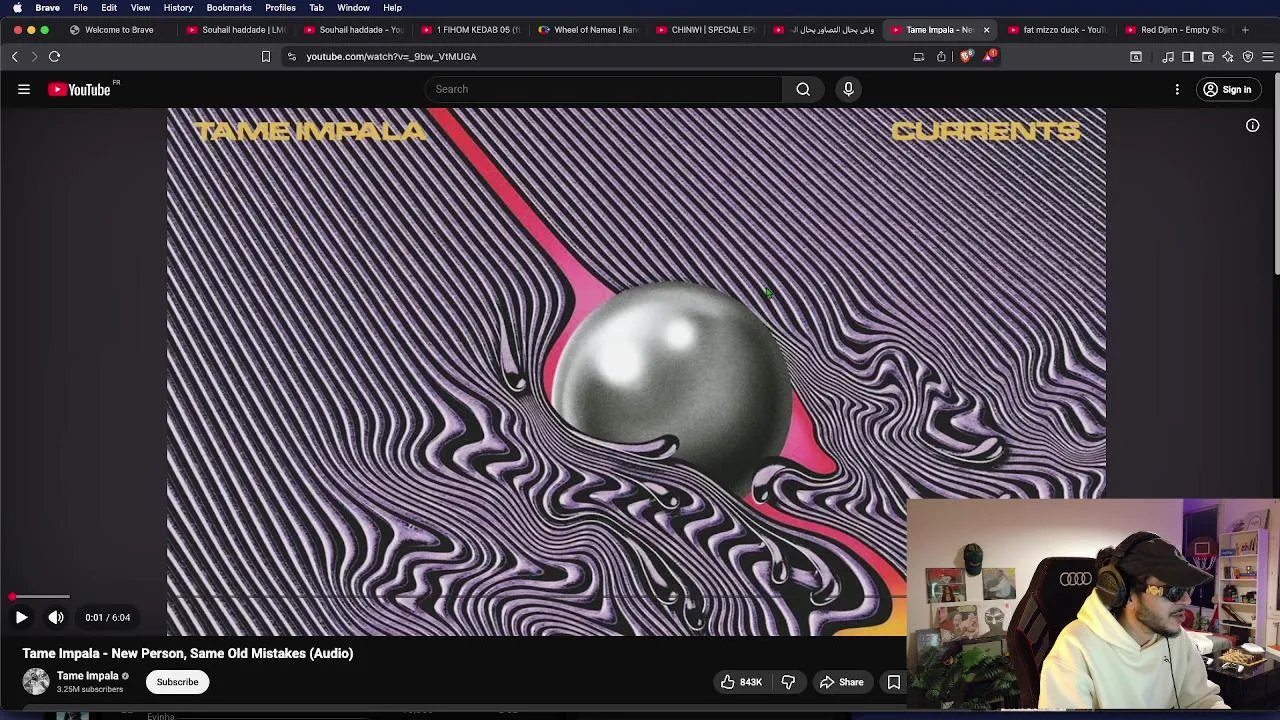
Task: Start voice search with microphone icon
Action: (848, 89)
